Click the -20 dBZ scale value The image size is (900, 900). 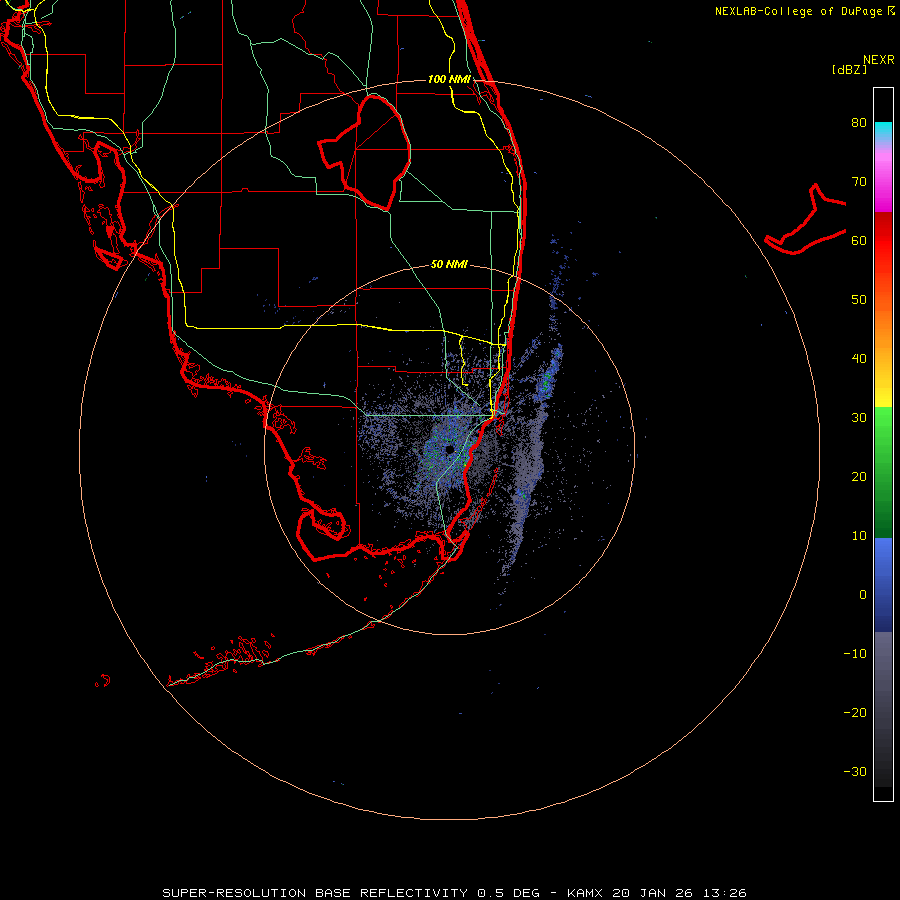[x=855, y=713]
